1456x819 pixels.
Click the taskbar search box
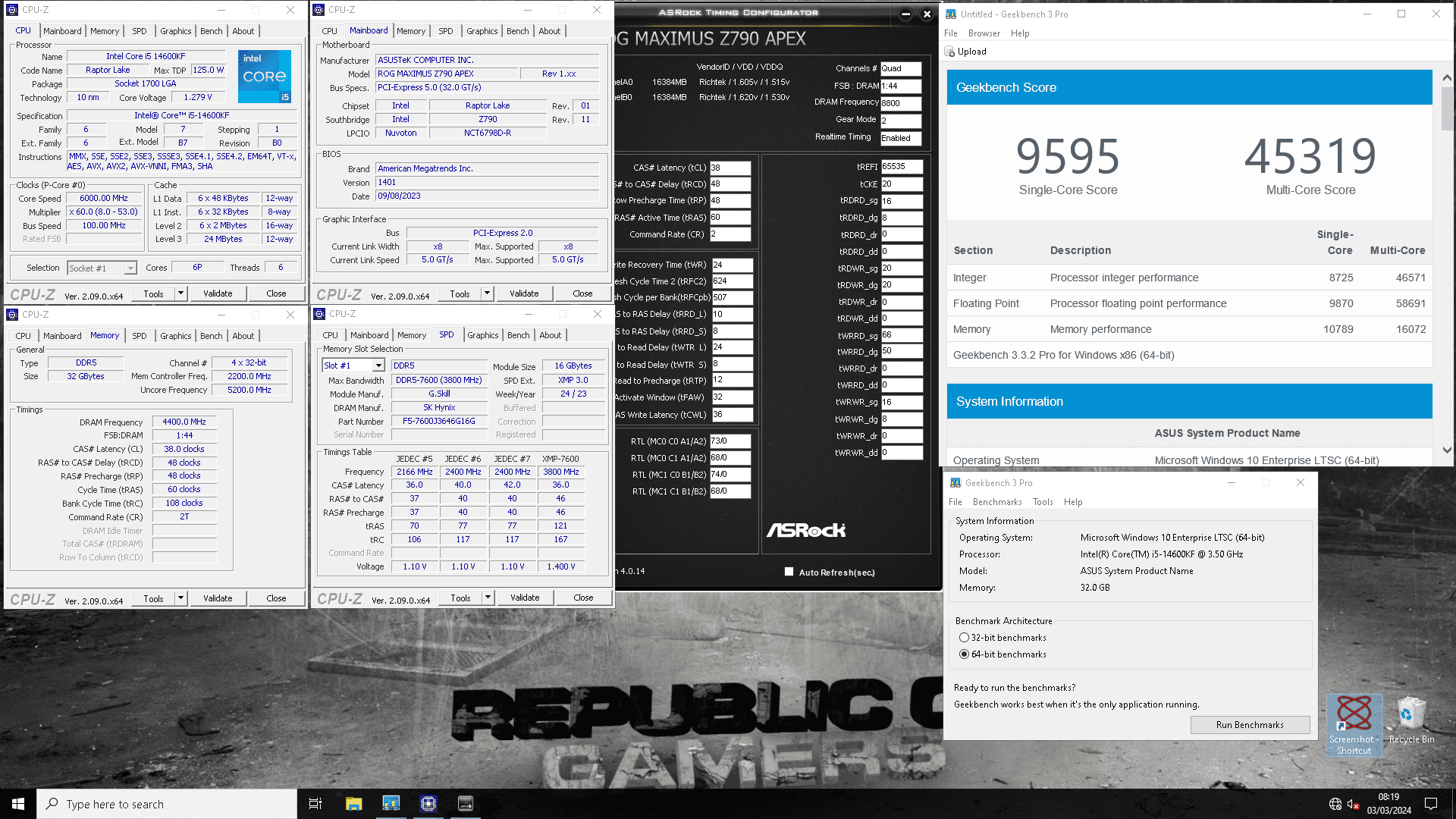[x=167, y=804]
